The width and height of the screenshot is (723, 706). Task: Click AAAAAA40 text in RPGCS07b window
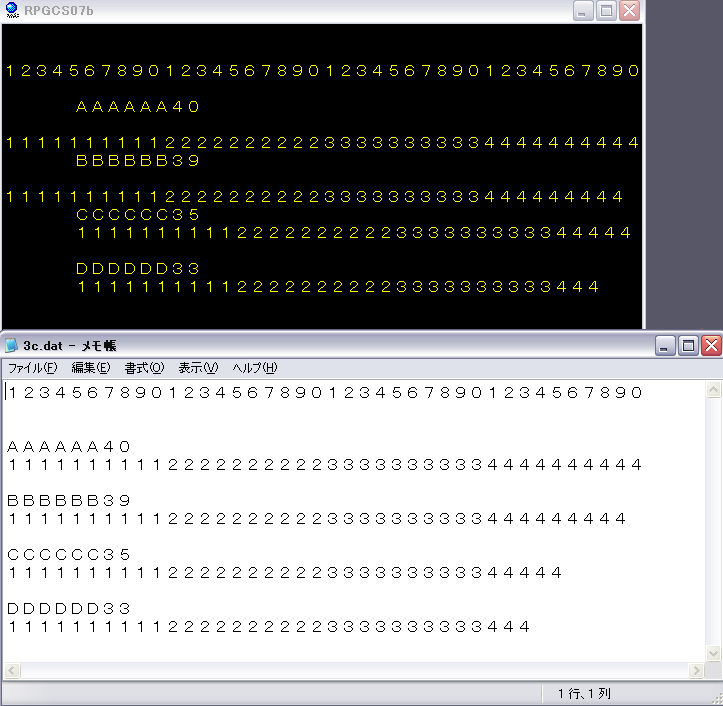(137, 107)
